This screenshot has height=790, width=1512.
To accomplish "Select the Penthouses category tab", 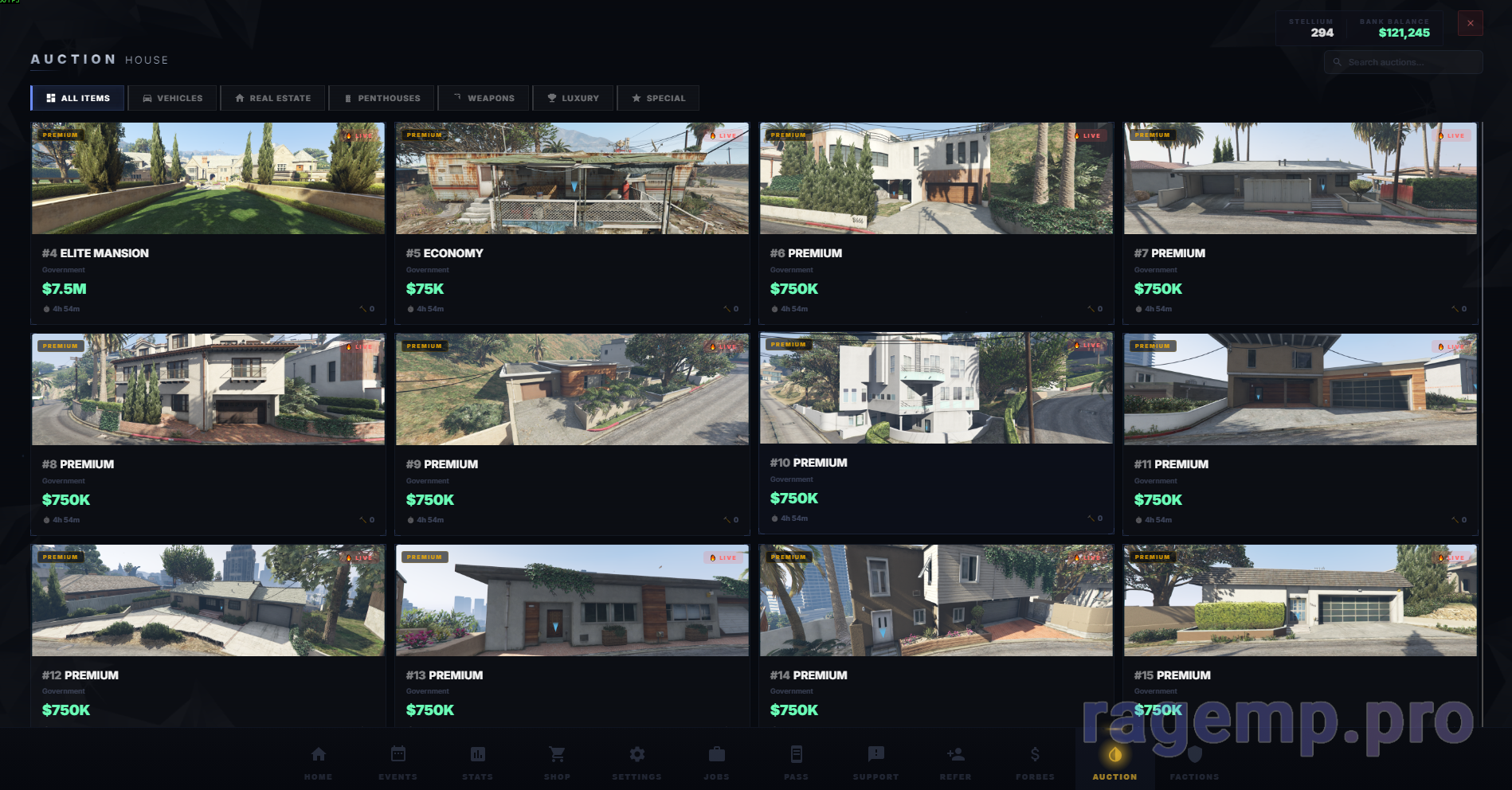I will [x=382, y=98].
